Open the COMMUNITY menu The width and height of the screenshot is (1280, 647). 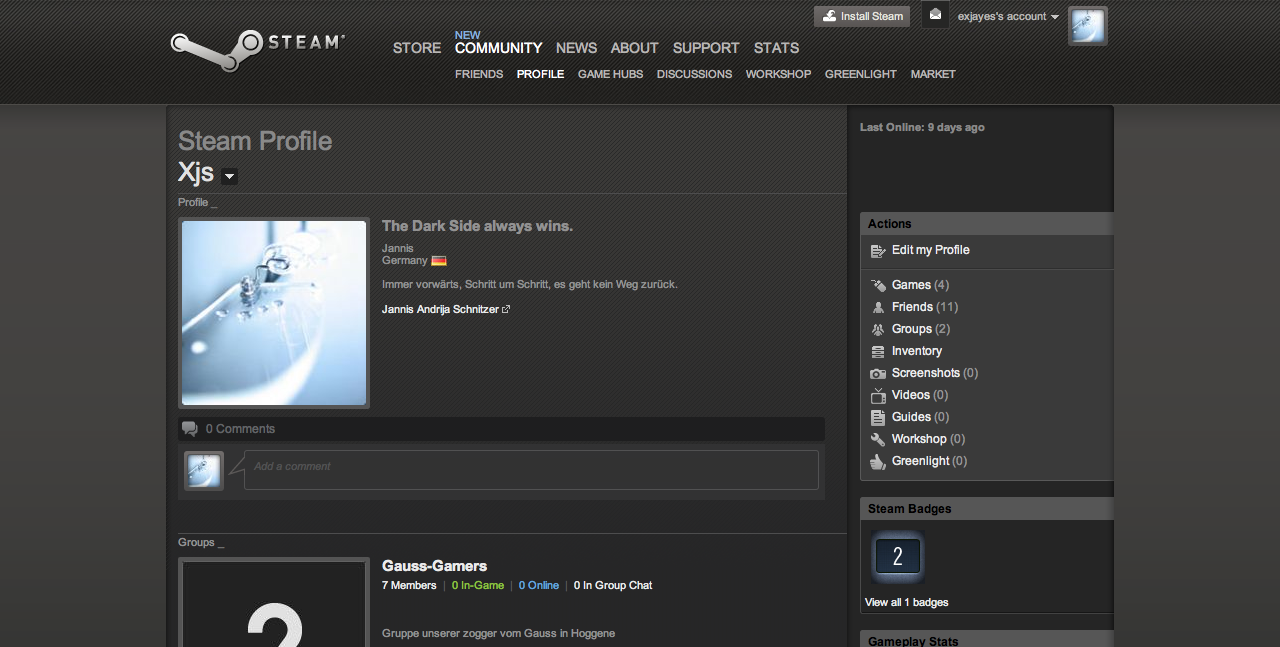pos(498,48)
